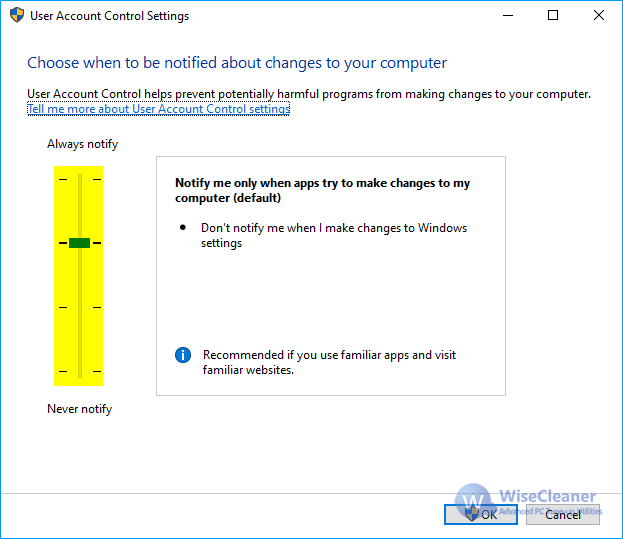Viewport: 623px width, 539px height.
Task: Click the 'Never notify' label
Action: click(x=79, y=409)
